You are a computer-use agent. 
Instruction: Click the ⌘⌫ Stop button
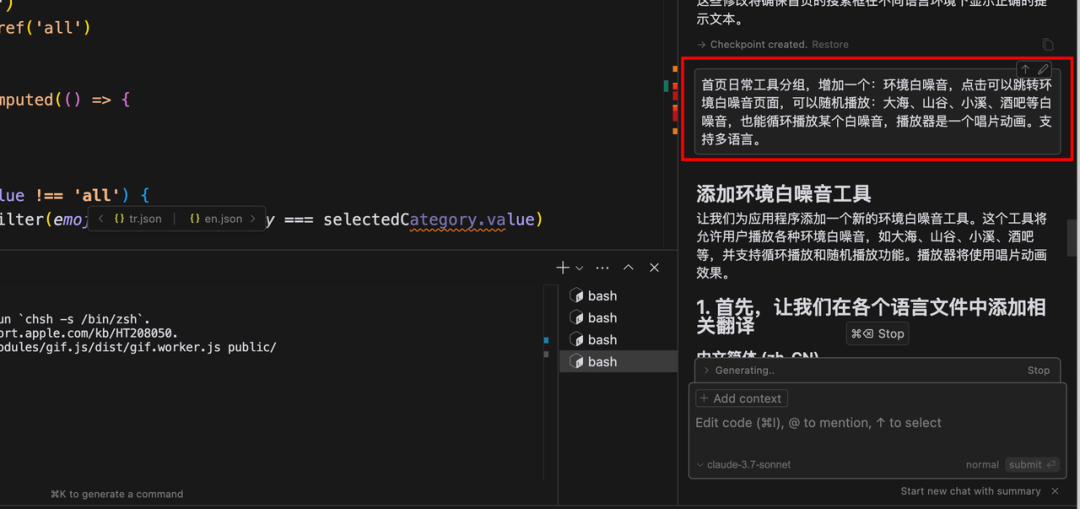(x=878, y=333)
